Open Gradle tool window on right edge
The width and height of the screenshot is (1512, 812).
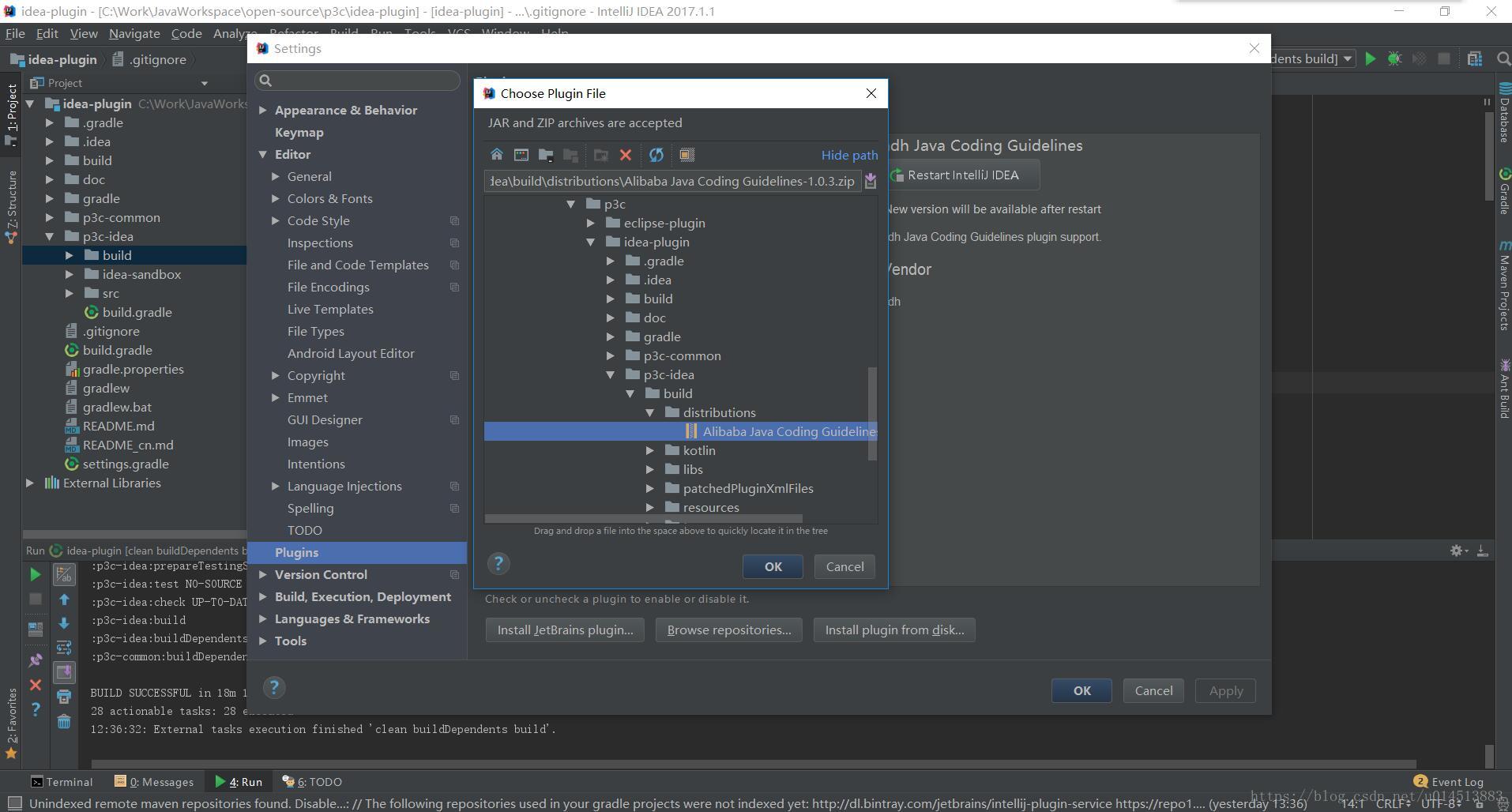click(1503, 190)
